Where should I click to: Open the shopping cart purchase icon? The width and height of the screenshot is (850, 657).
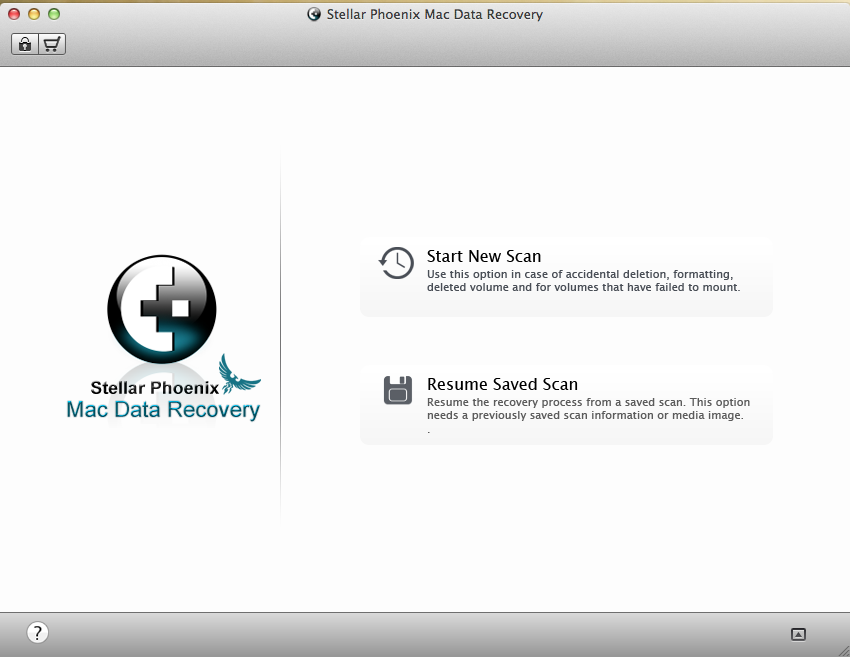pyautogui.click(x=52, y=44)
